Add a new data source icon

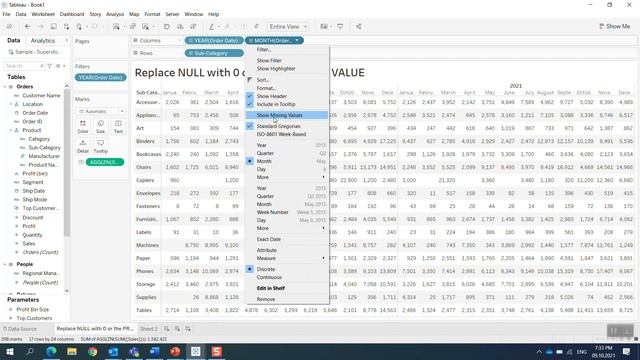click(x=66, y=27)
